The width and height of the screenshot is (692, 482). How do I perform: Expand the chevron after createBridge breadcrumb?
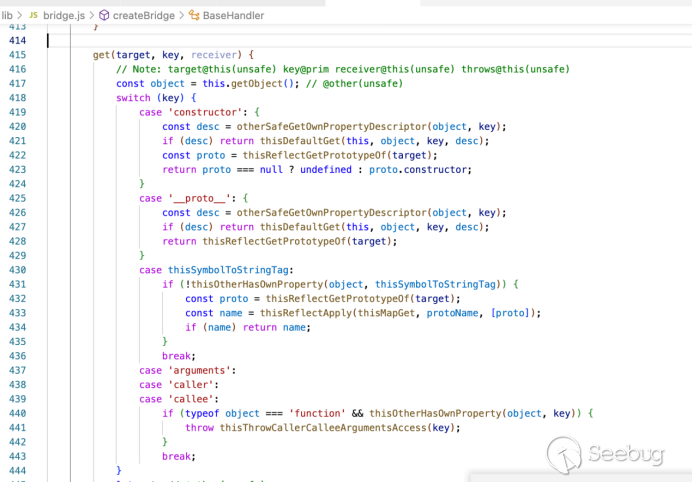(x=182, y=15)
